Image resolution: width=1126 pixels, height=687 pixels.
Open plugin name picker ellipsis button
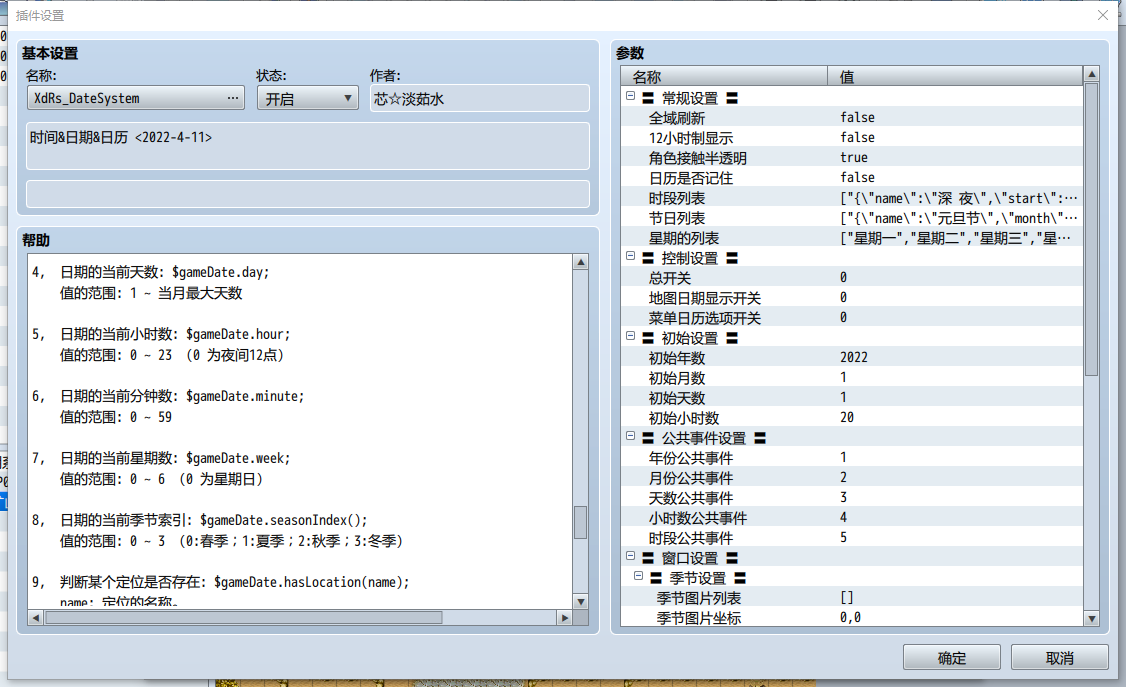pyautogui.click(x=232, y=98)
